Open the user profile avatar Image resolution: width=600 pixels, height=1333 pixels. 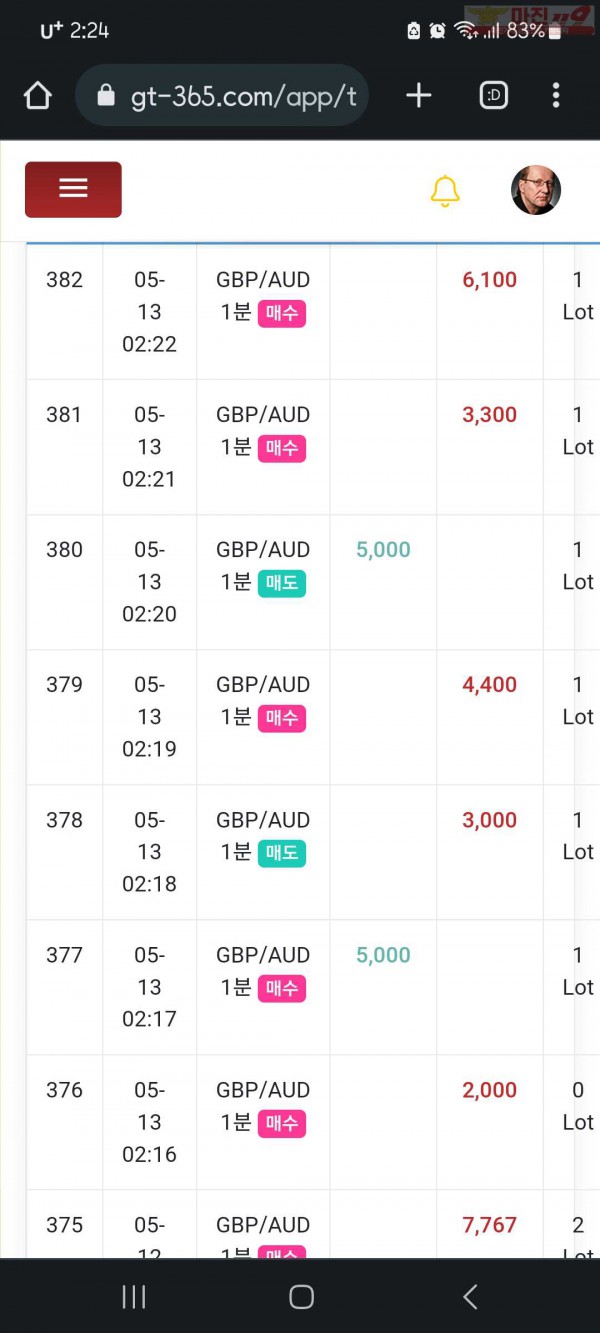click(x=536, y=189)
